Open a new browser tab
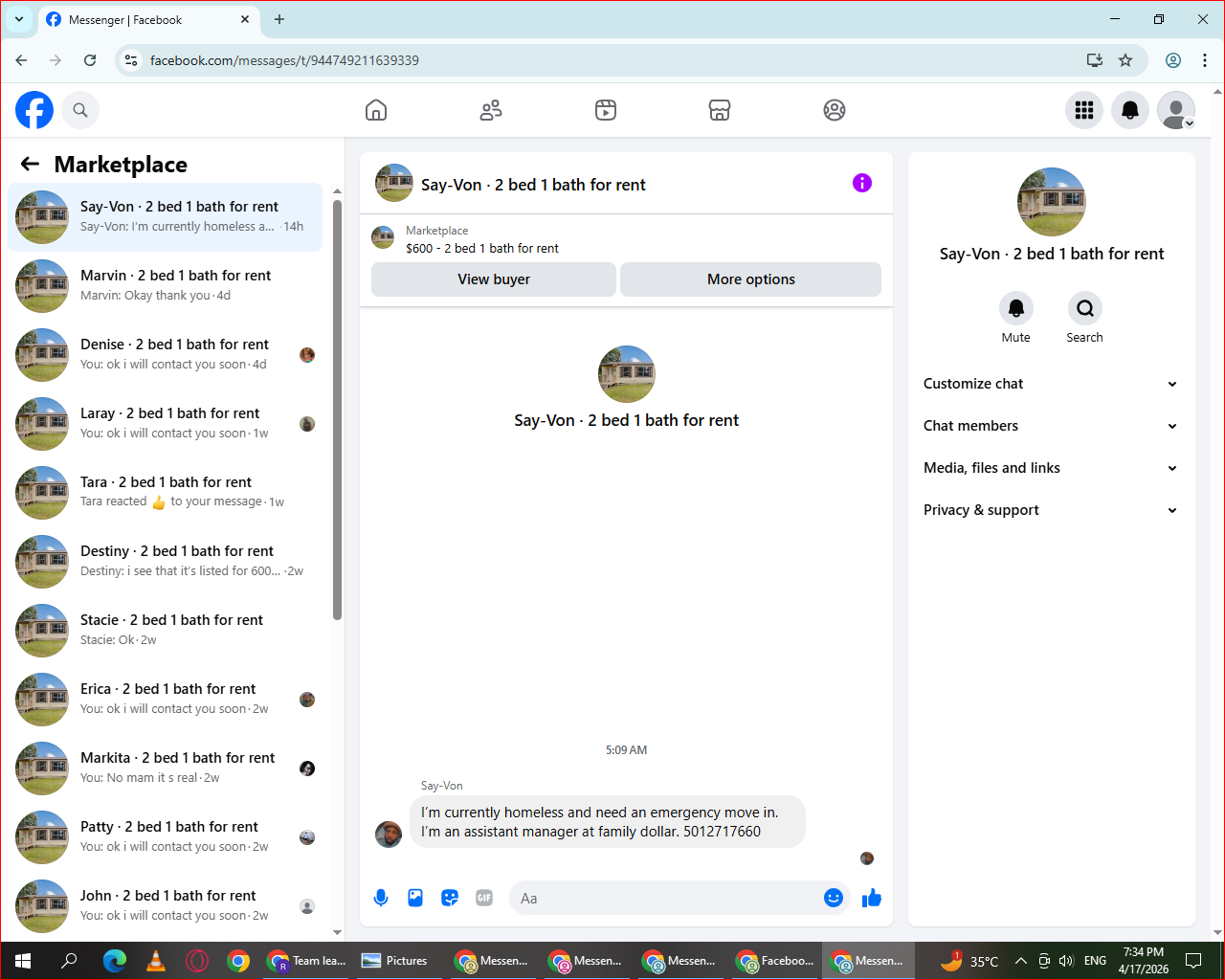 279,19
